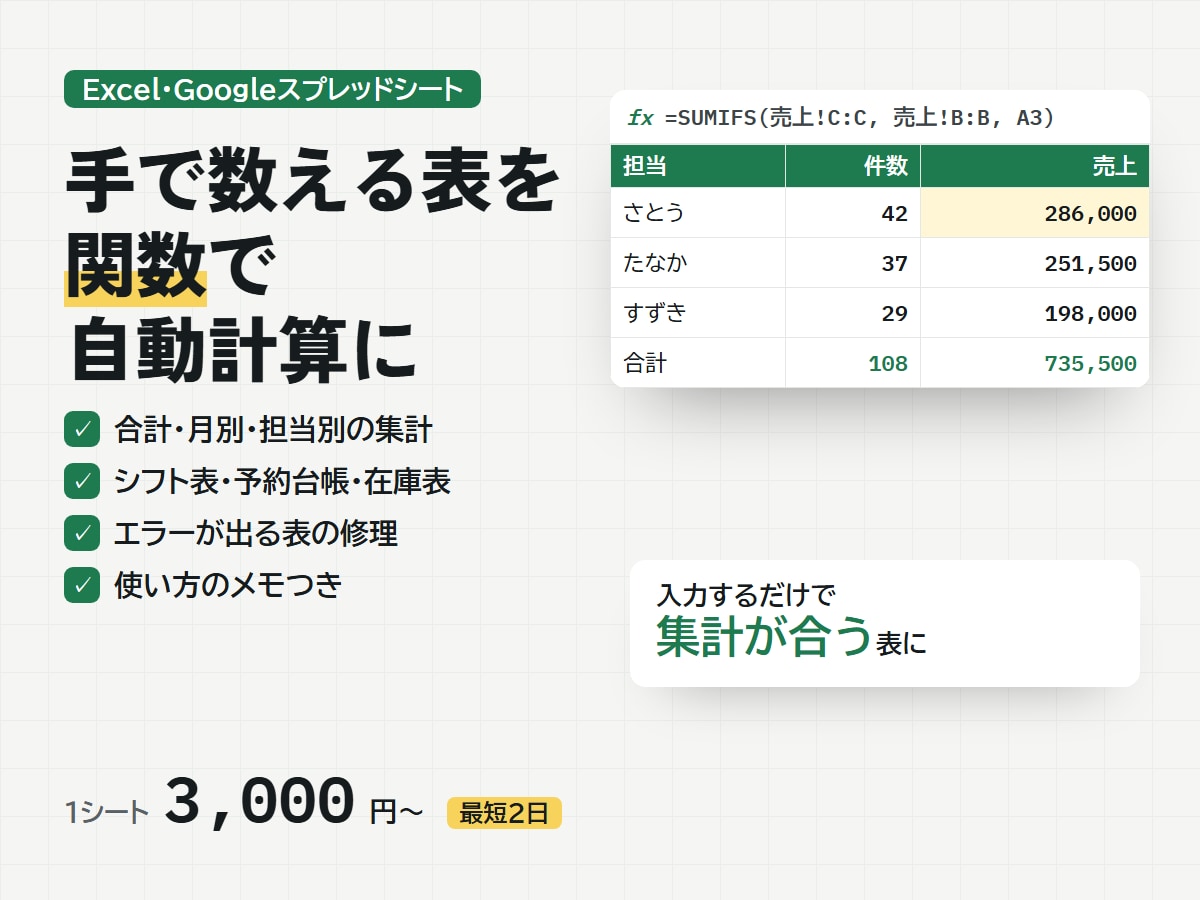This screenshot has height=900, width=1200.
Task: Select the 担当 column header
Action: click(x=698, y=166)
